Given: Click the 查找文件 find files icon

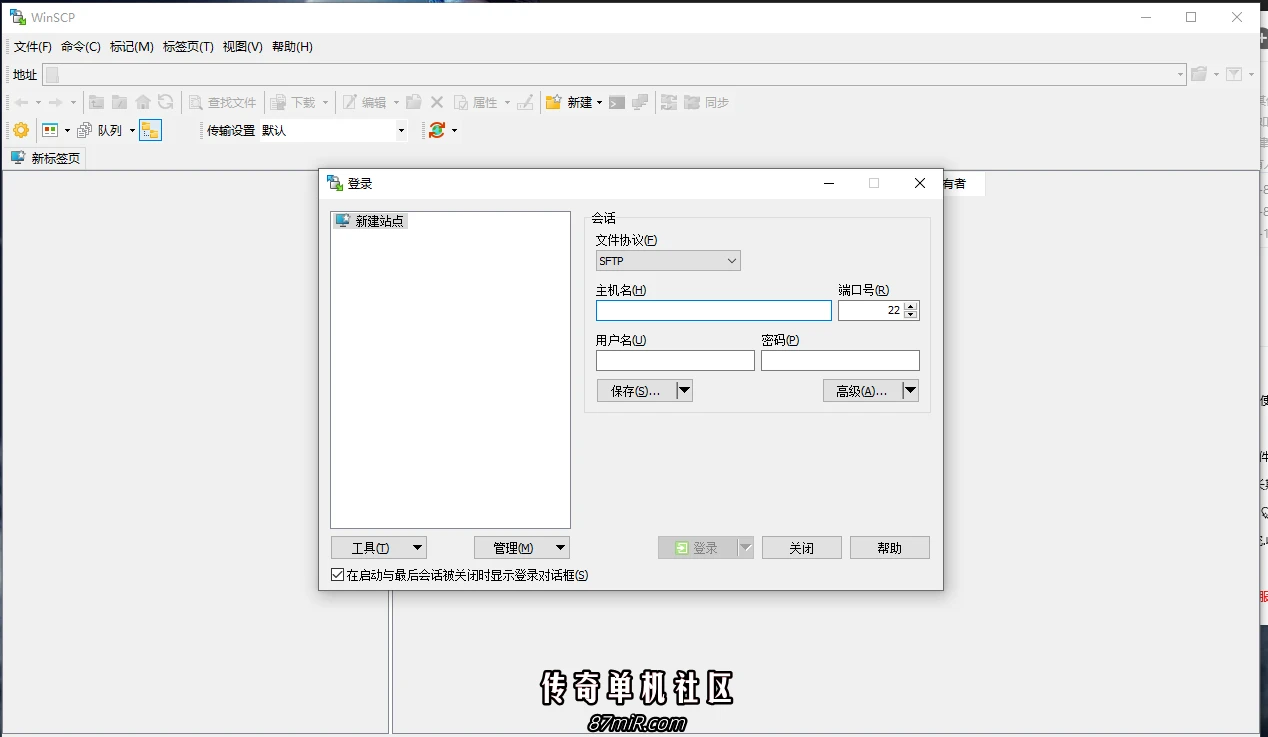Looking at the screenshot, I should click(x=196, y=102).
